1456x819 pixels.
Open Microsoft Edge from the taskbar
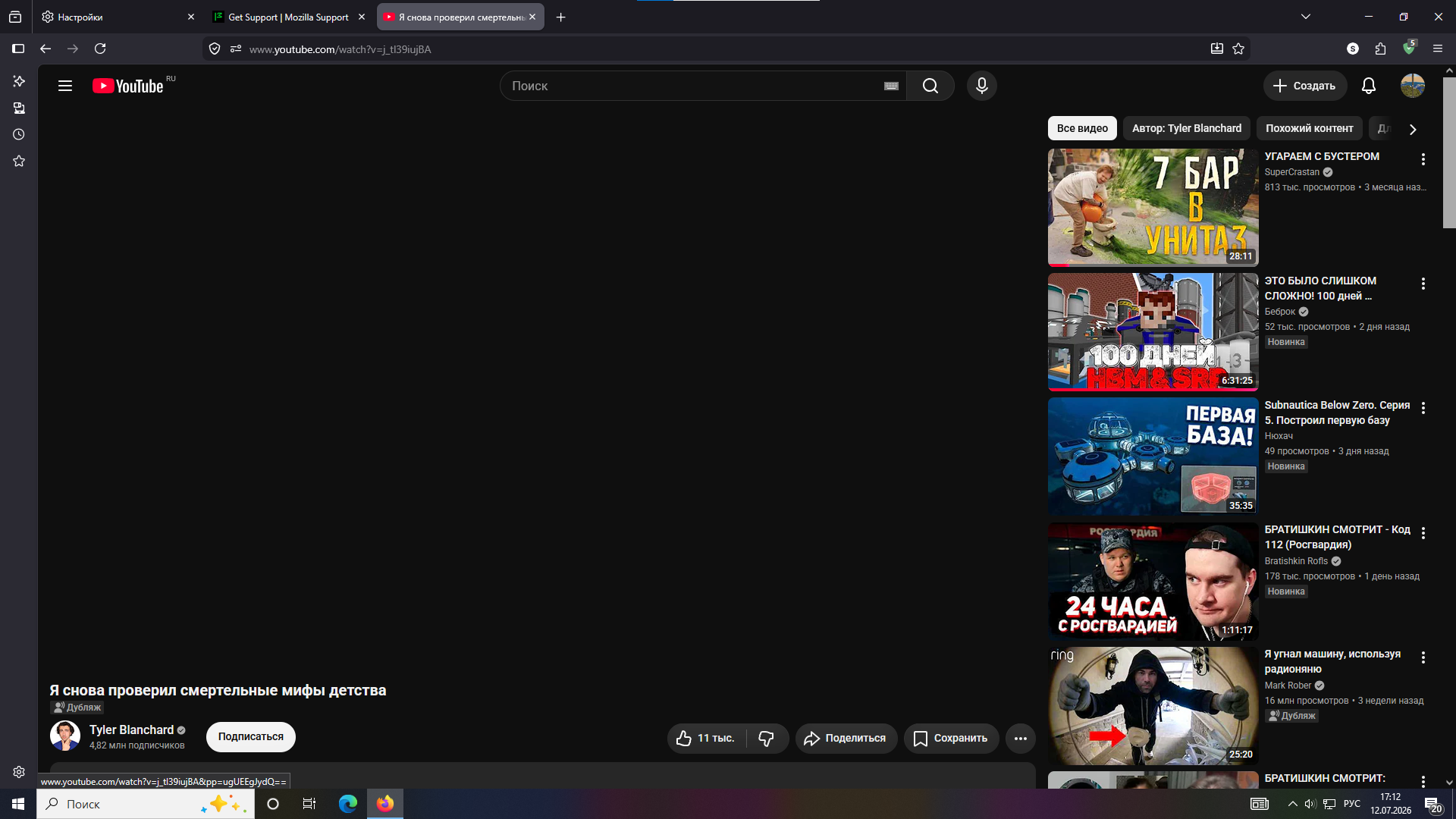point(348,804)
